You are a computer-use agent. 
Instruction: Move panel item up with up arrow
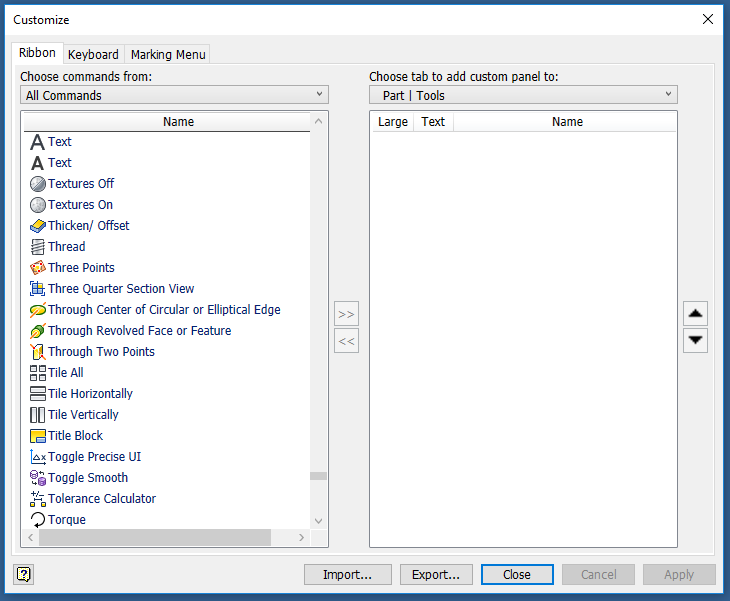(695, 313)
